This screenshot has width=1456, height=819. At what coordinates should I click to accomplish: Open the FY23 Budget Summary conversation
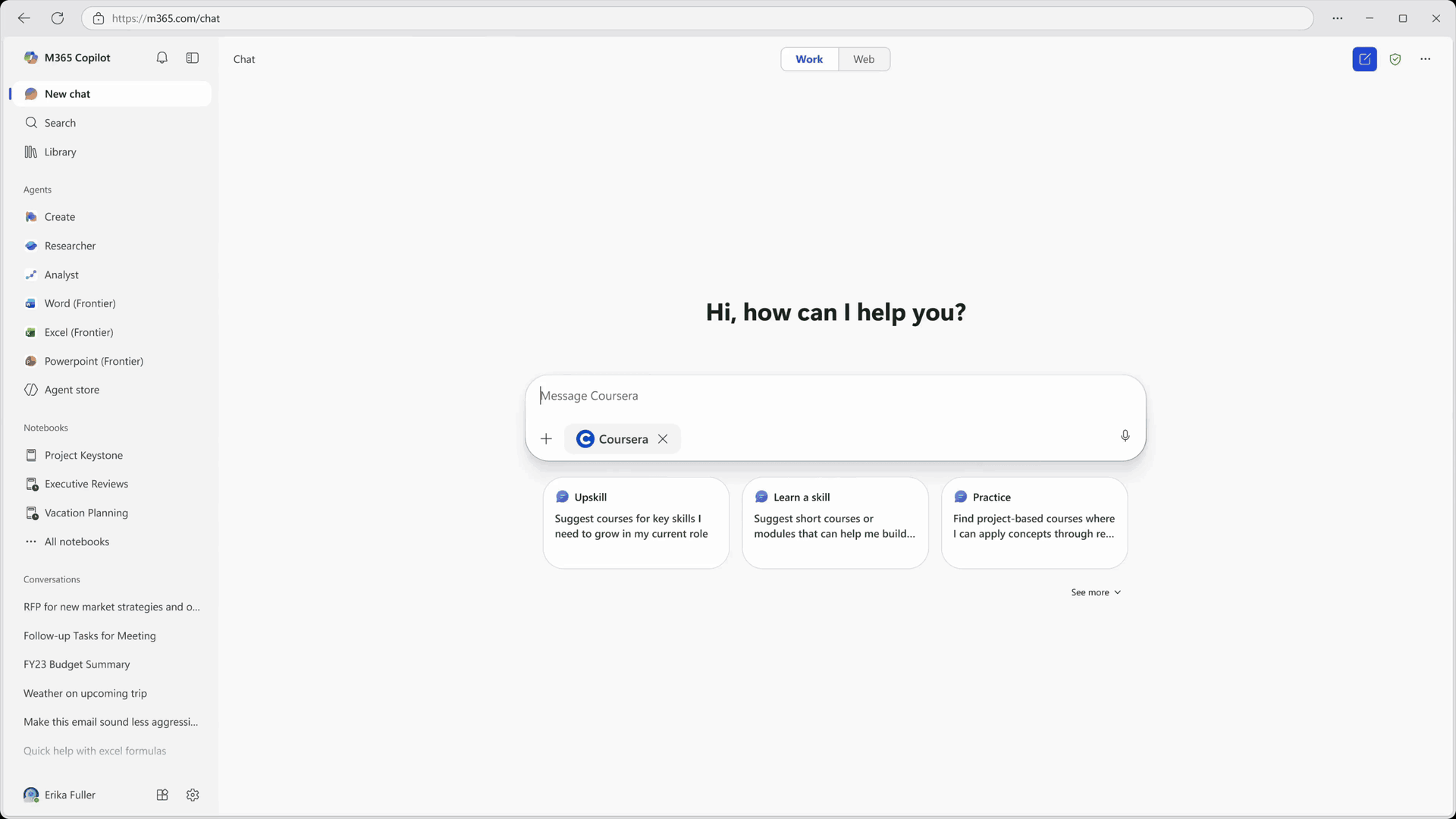[x=76, y=664]
